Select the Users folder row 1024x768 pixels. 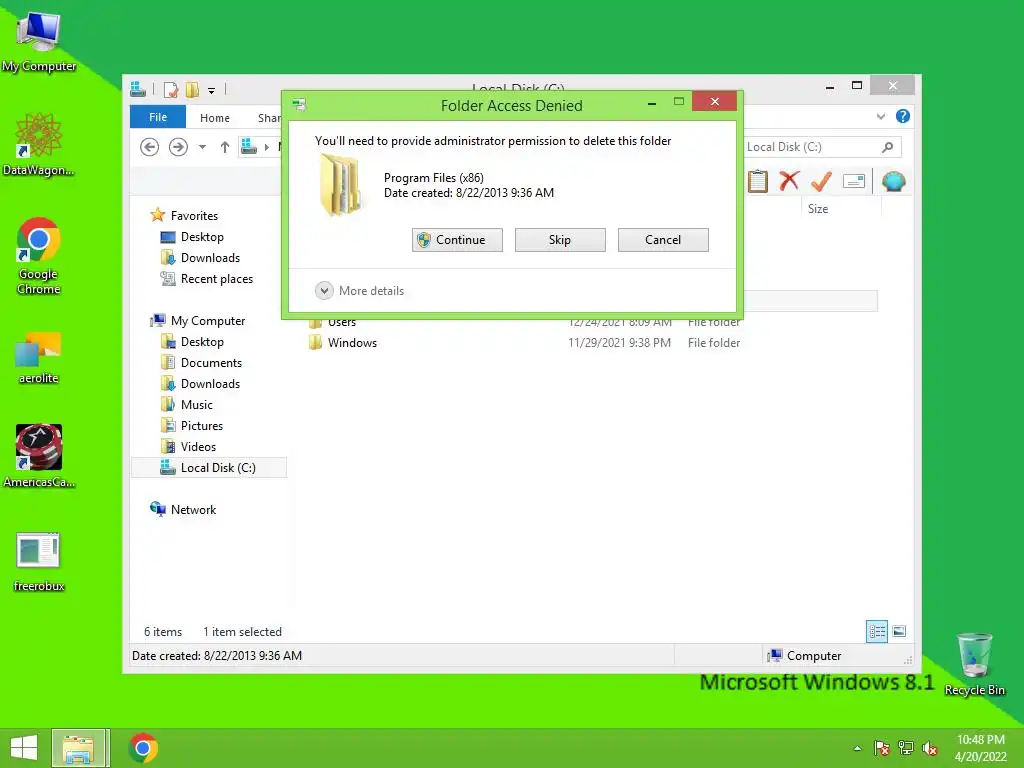point(524,323)
